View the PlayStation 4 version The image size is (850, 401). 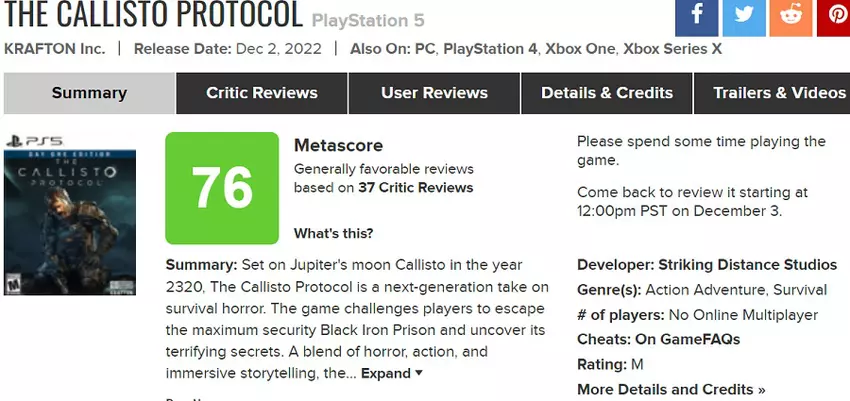[x=489, y=48]
